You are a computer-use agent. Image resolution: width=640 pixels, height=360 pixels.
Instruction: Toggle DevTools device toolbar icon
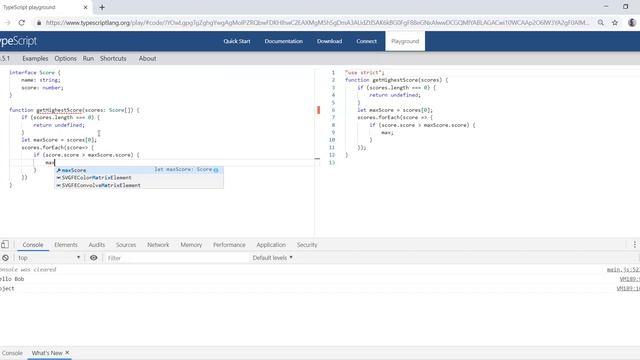(5, 244)
